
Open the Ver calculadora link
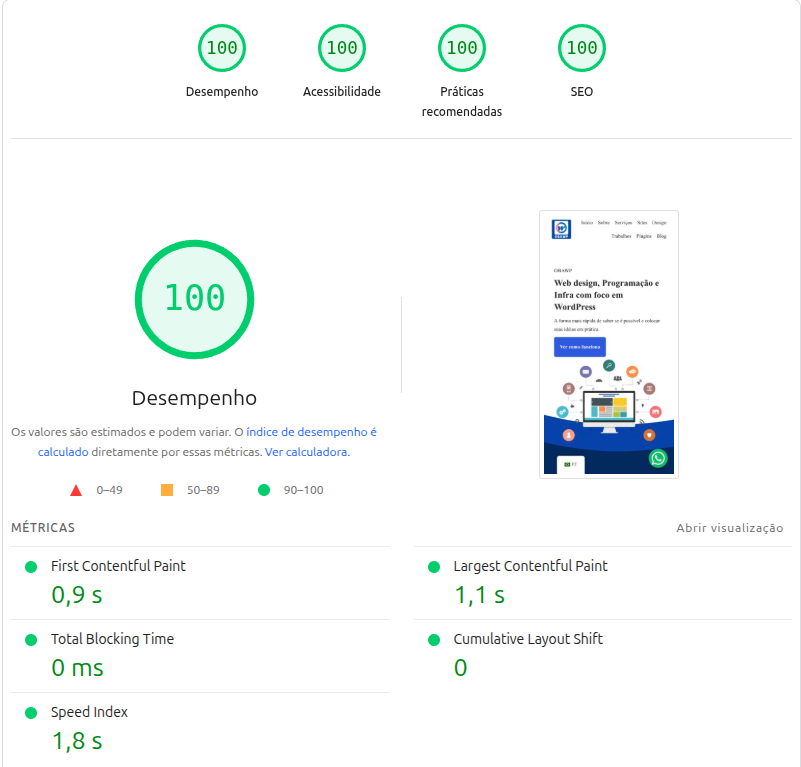point(306,452)
